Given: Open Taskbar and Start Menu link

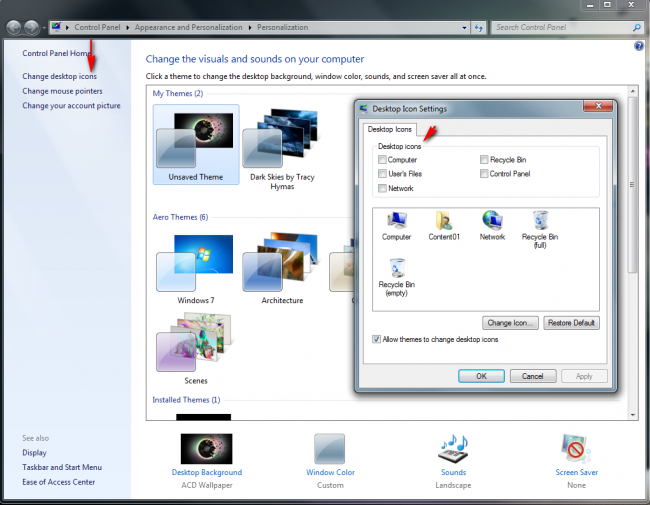Looking at the screenshot, I should [x=62, y=467].
